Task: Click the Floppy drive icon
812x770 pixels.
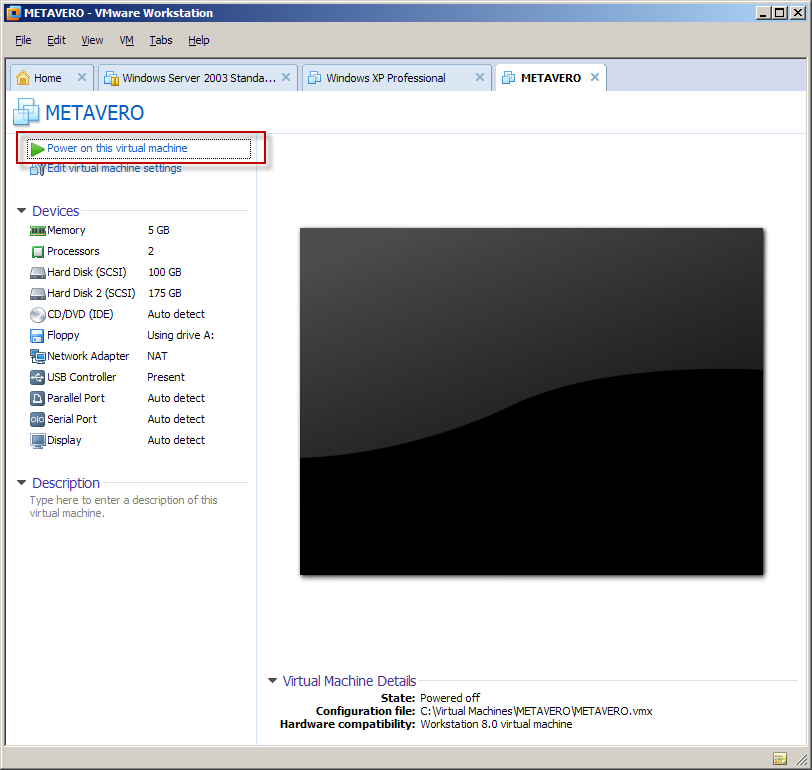Action: tap(37, 336)
